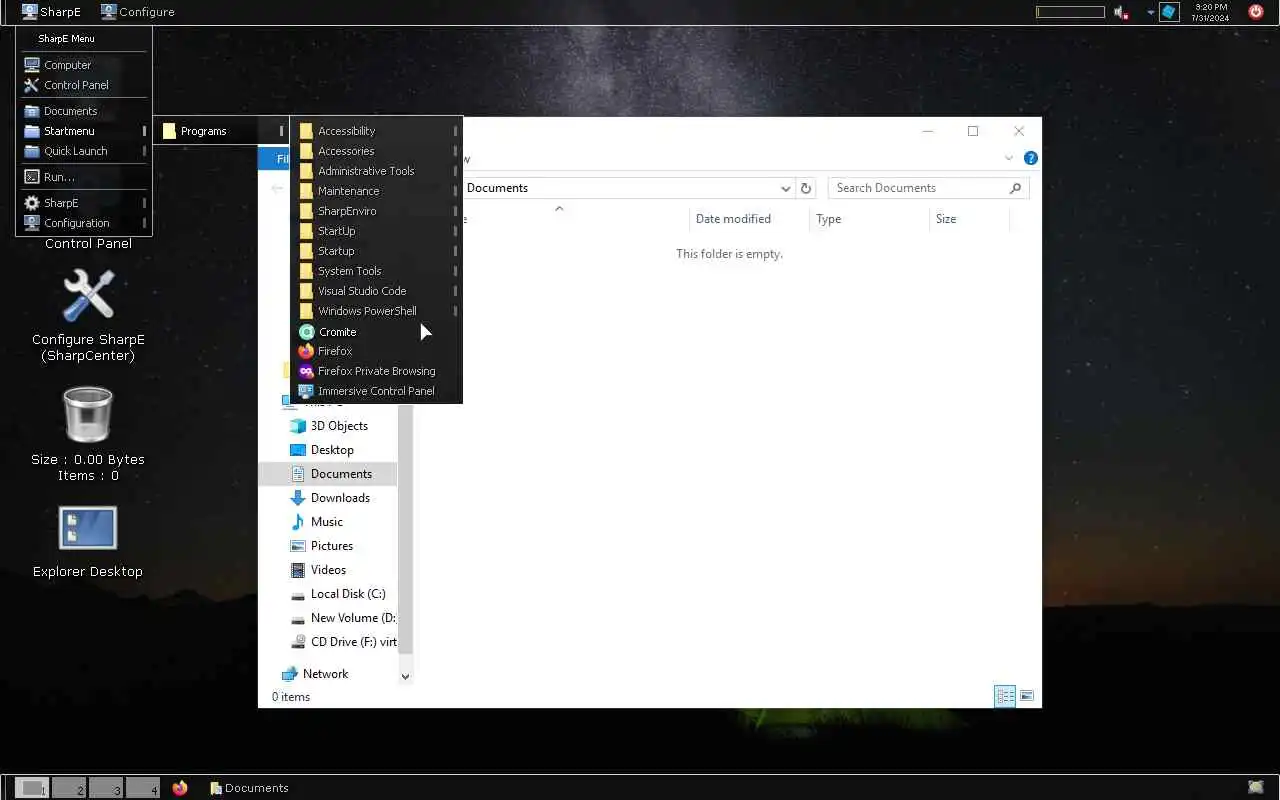The width and height of the screenshot is (1280, 800).
Task: Open Accessibility programs folder
Action: [x=377, y=131]
